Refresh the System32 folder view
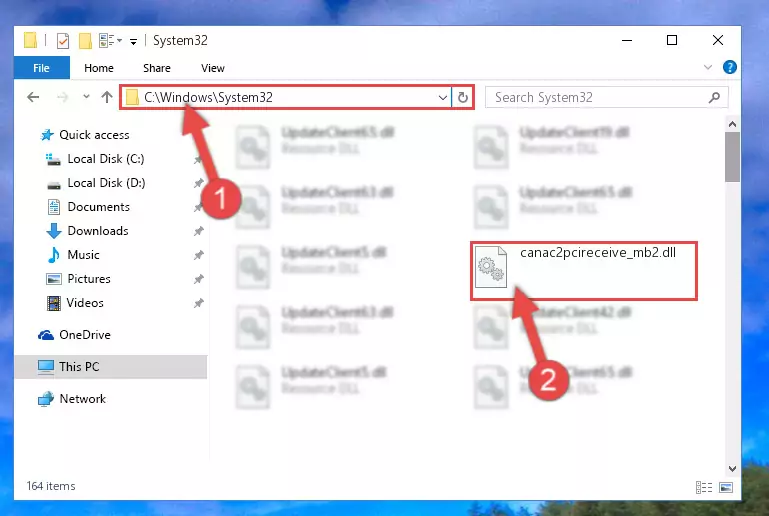The height and width of the screenshot is (516, 769). [462, 97]
